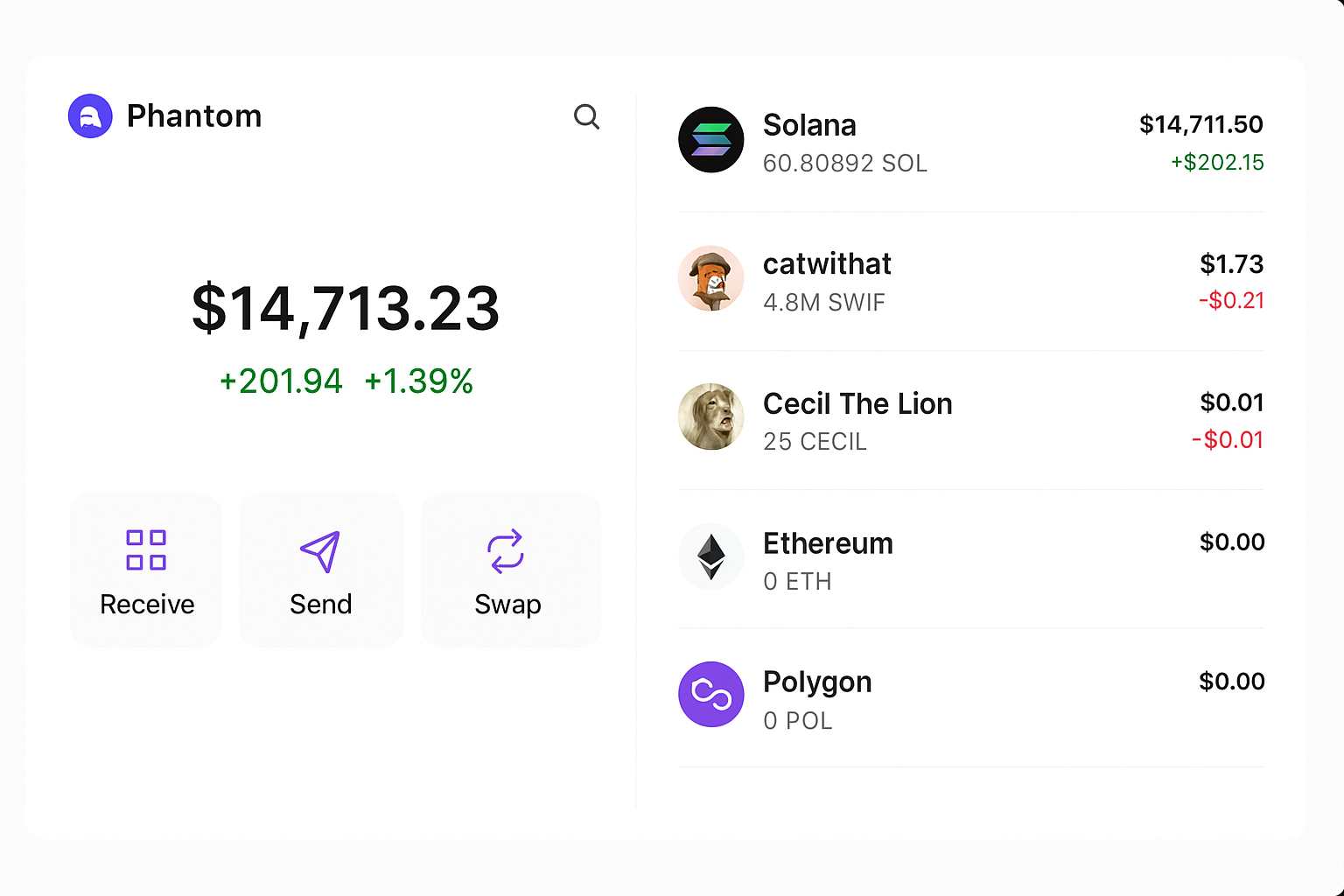This screenshot has width=1344, height=896.
Task: Click the Ethereum diamond logo
Action: [710, 556]
